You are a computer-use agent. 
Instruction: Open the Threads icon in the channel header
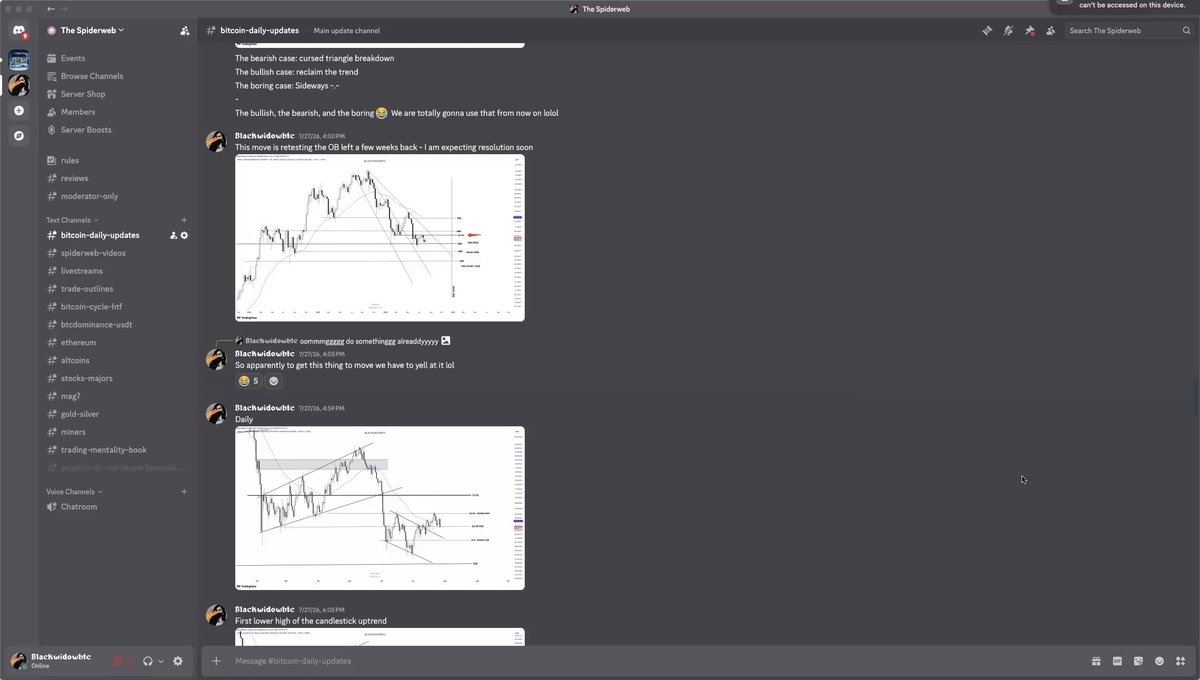click(x=987, y=31)
